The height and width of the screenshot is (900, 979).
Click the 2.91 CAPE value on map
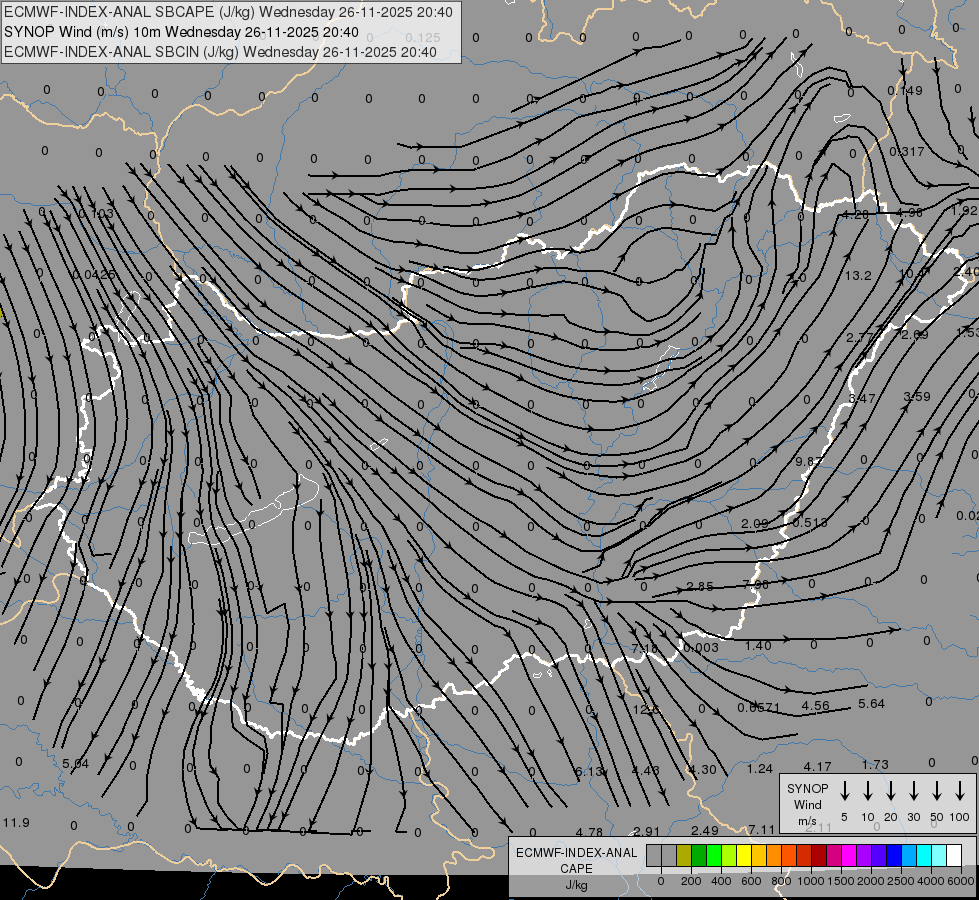(646, 831)
